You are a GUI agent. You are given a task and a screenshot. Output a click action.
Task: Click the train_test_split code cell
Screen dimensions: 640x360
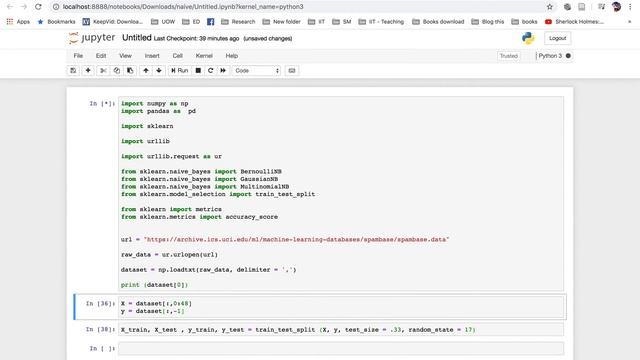click(341, 329)
